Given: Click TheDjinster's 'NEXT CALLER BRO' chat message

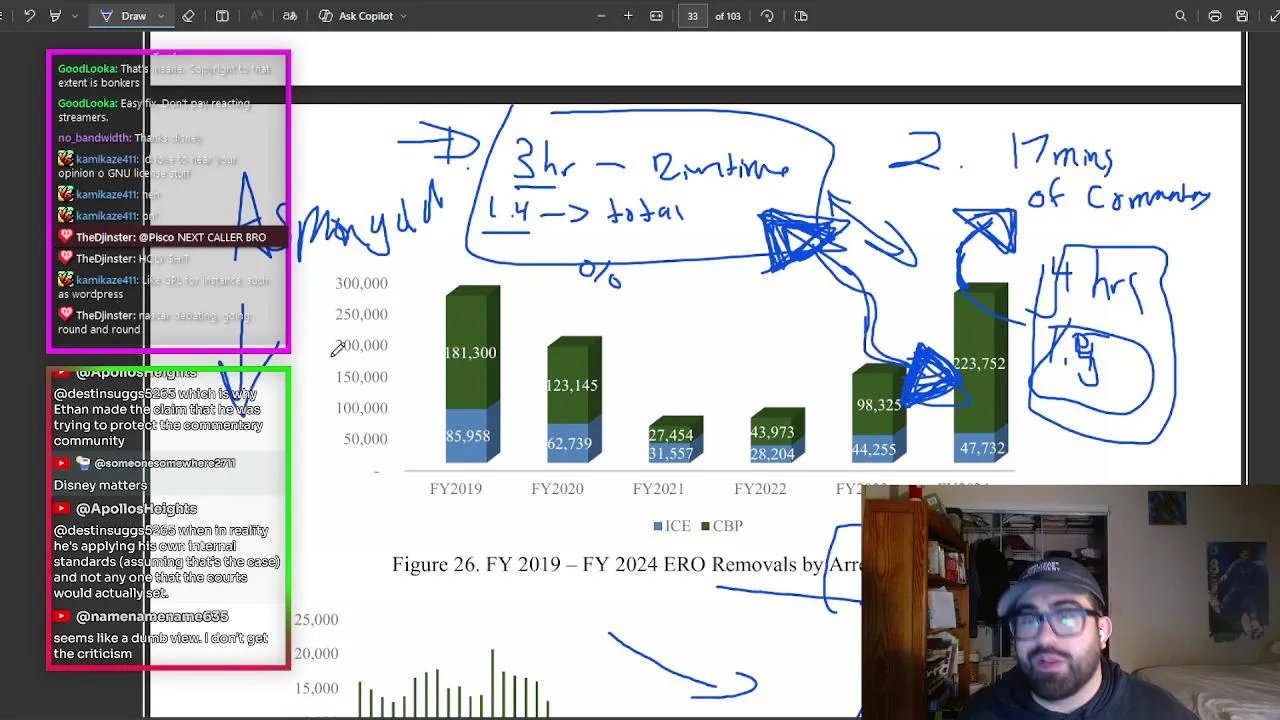Looking at the screenshot, I should coord(170,238).
